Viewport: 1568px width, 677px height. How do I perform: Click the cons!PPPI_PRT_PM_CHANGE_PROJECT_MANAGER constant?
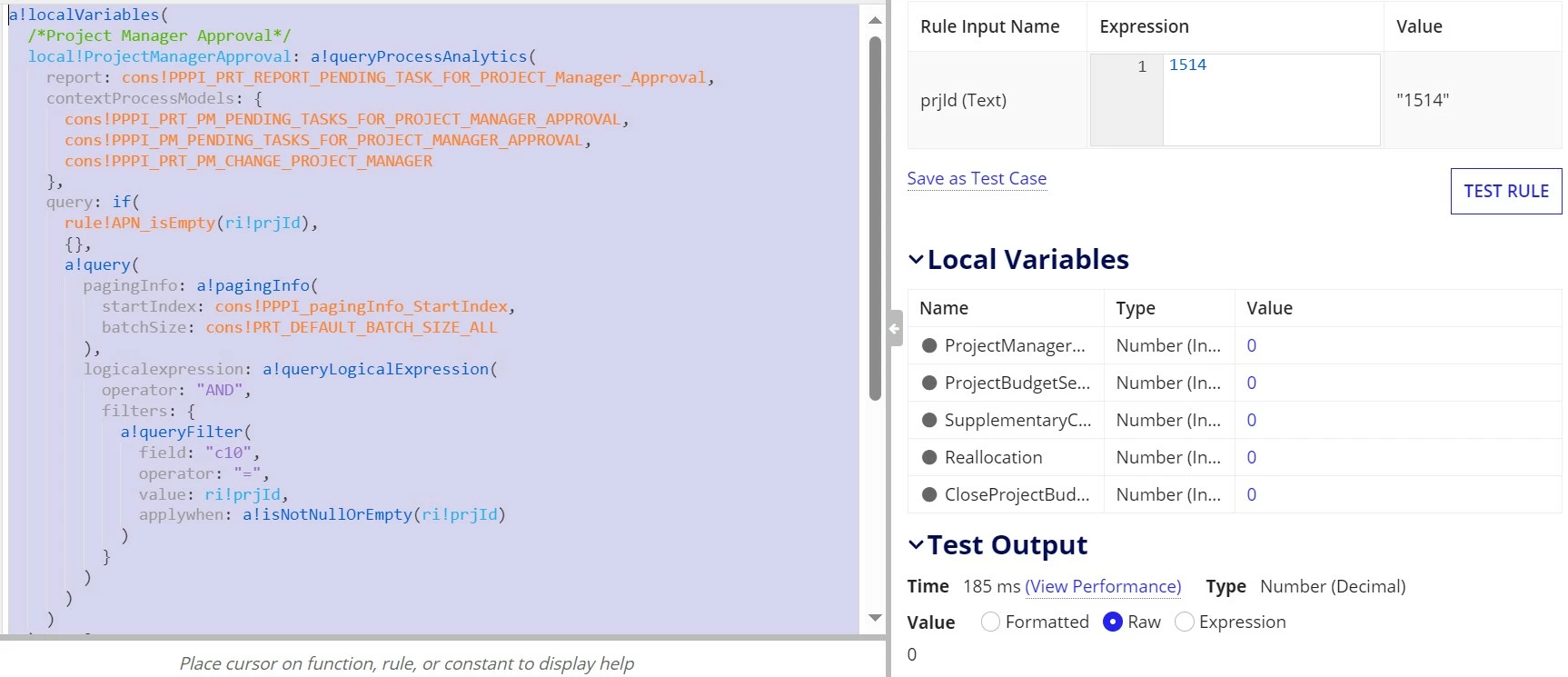point(248,161)
